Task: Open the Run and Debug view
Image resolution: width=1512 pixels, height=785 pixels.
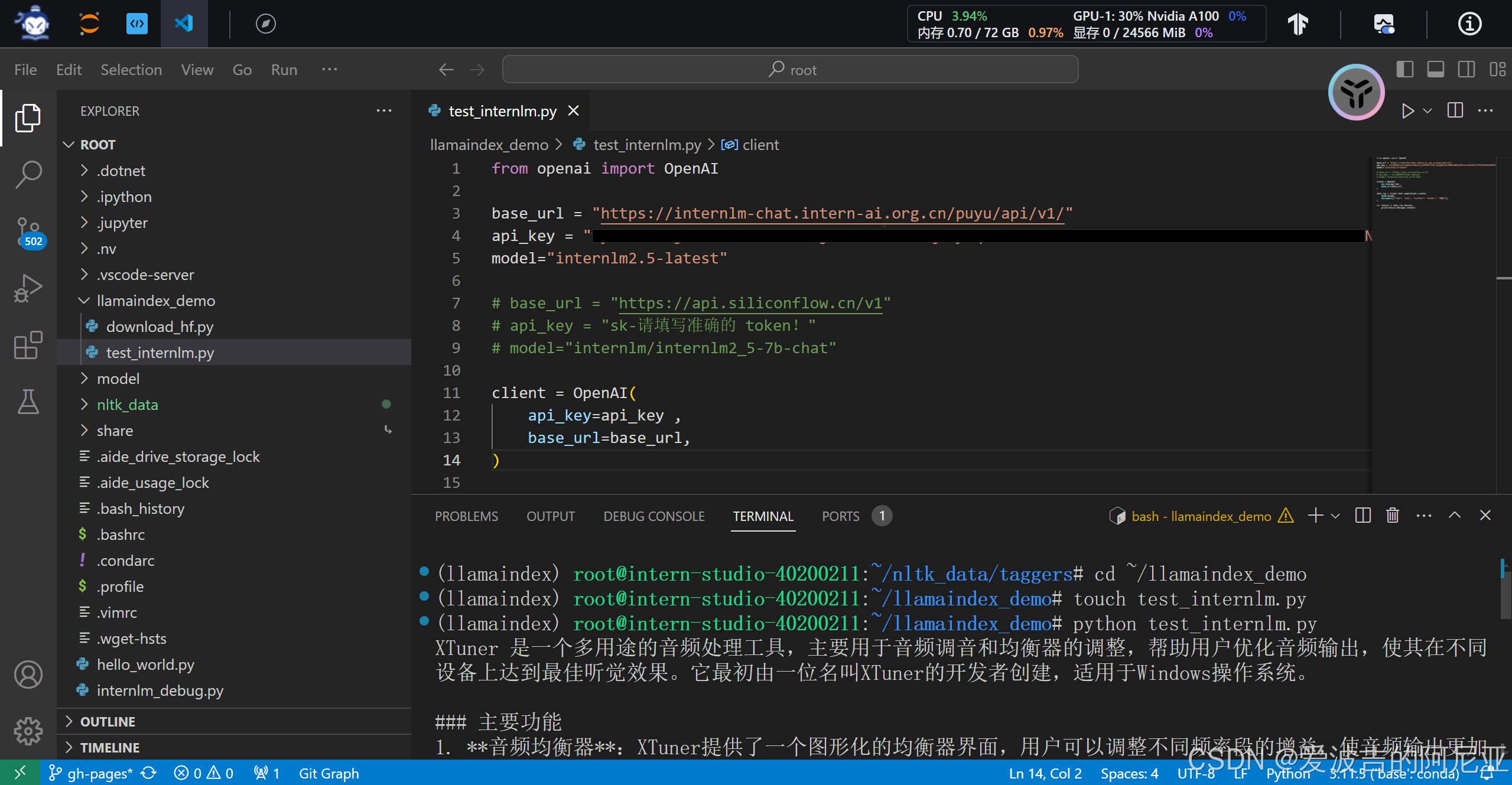Action: (28, 288)
